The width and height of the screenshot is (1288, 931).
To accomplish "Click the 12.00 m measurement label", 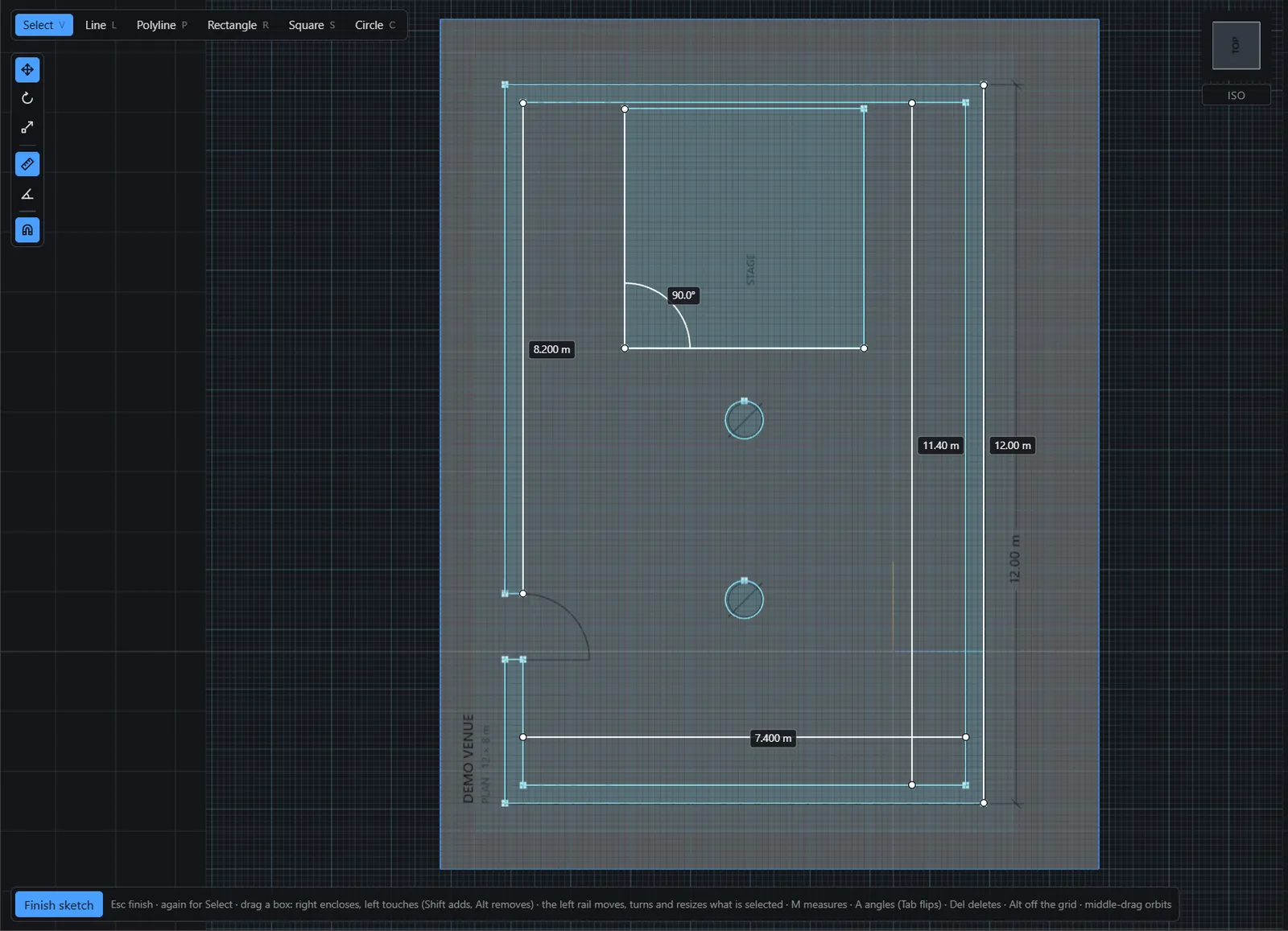I will (x=1012, y=445).
